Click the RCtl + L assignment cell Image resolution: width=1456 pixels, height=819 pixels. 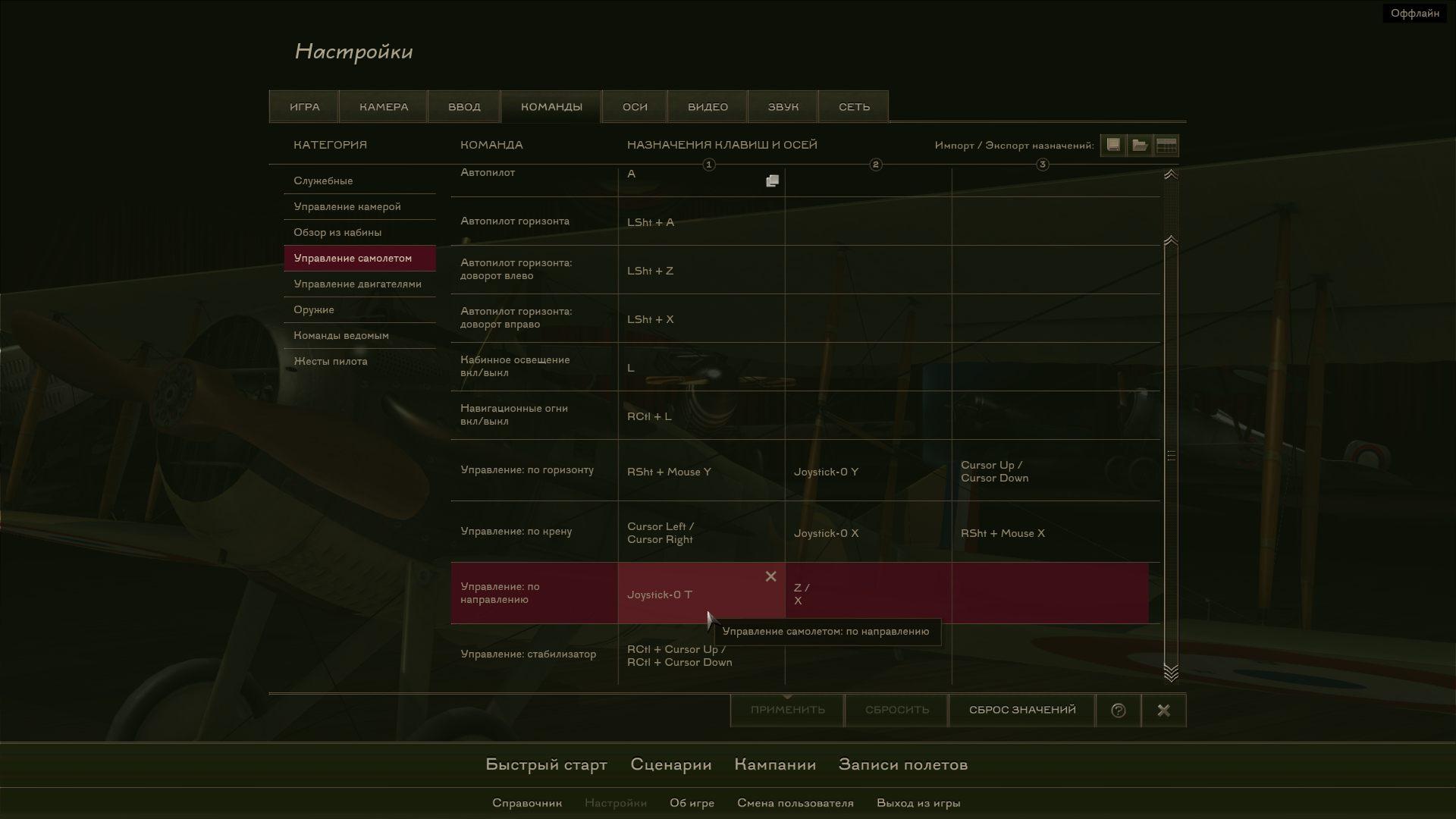click(x=701, y=416)
